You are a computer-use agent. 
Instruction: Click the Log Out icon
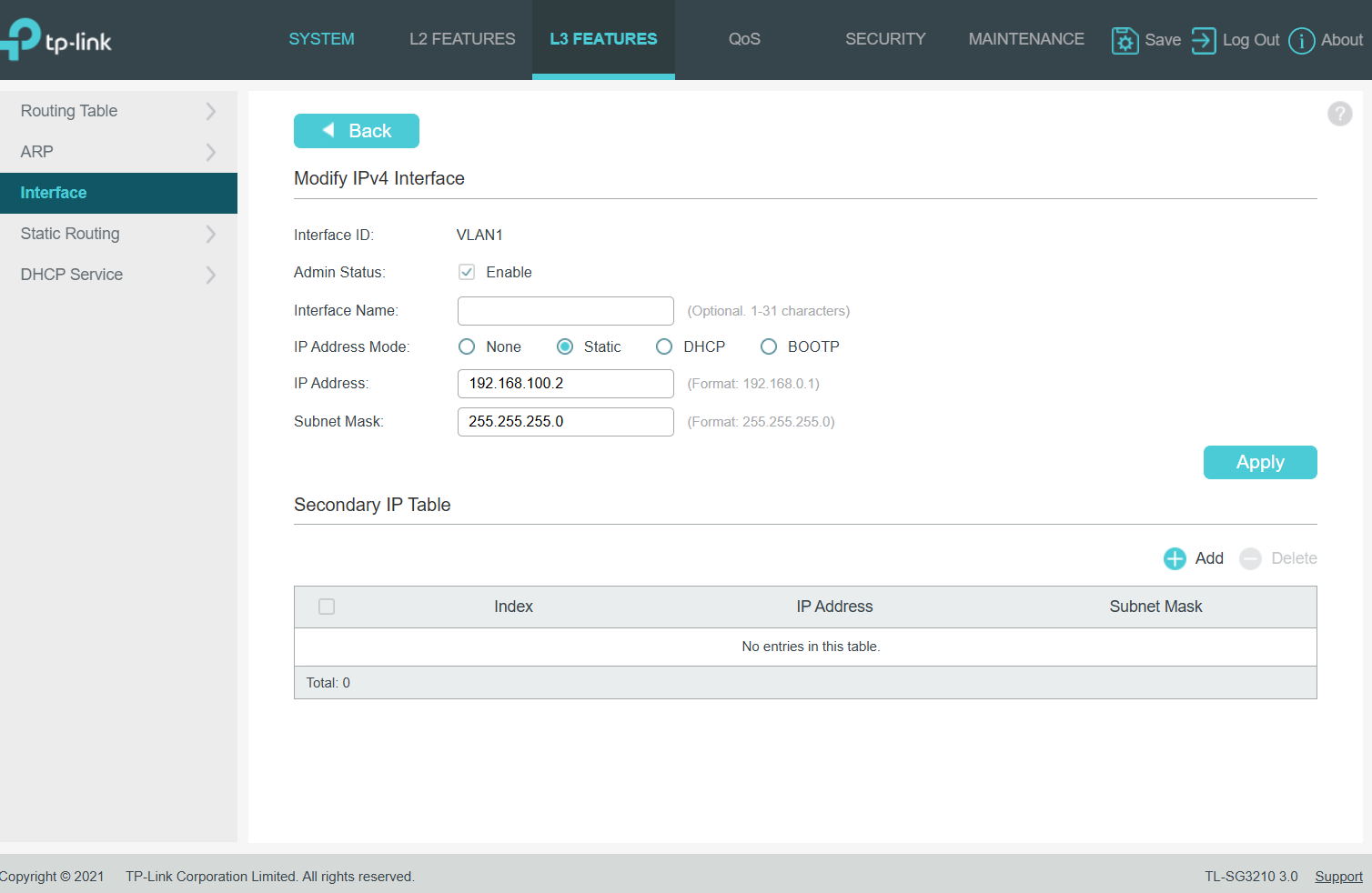coord(1203,40)
